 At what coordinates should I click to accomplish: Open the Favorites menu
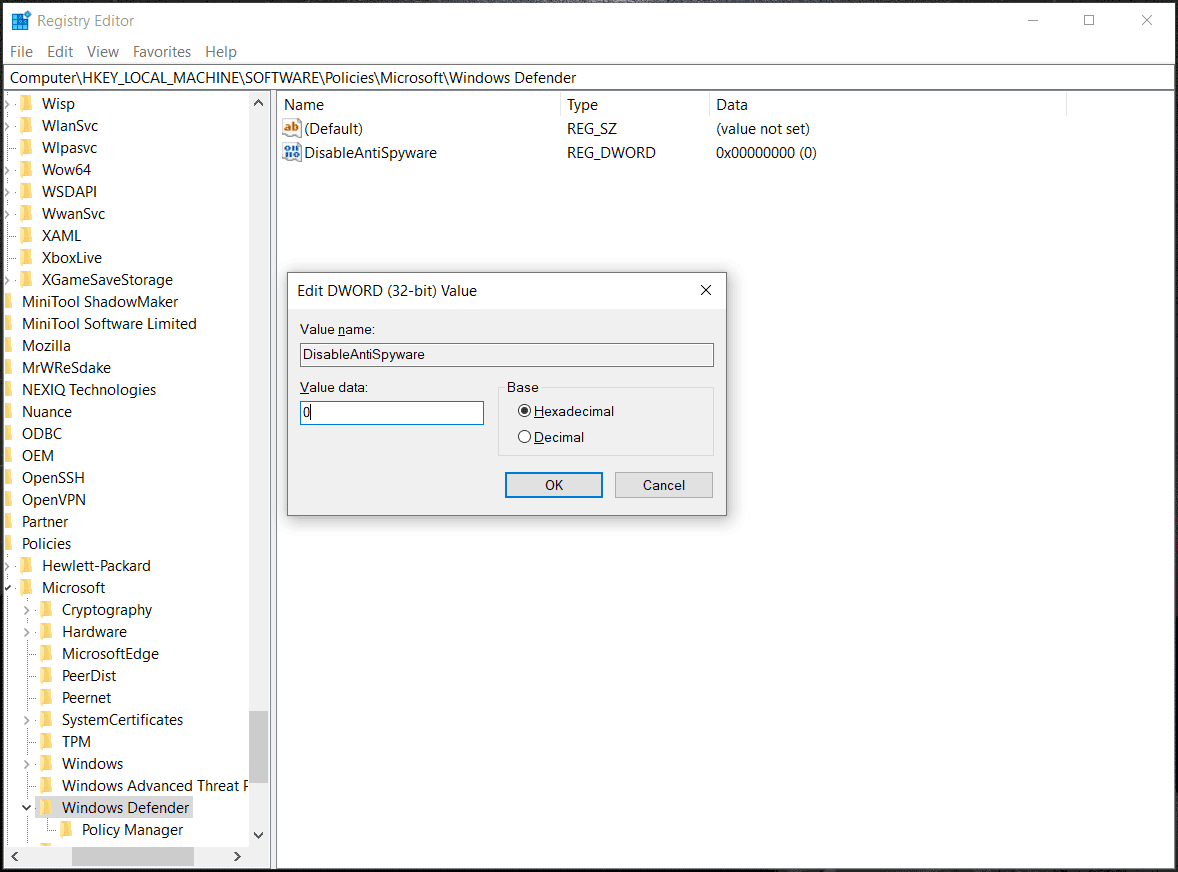162,51
